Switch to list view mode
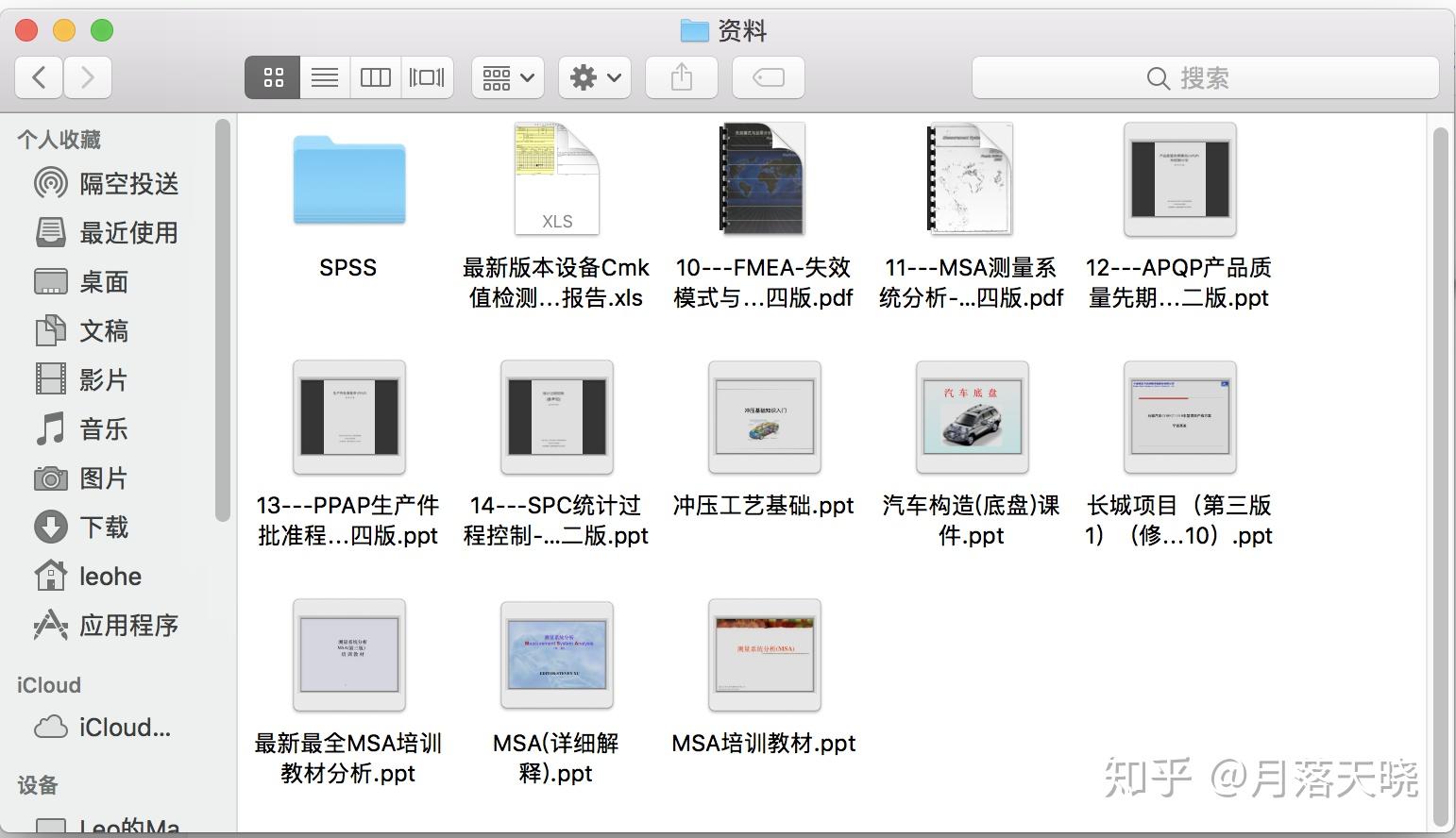Viewport: 1456px width, 838px height. point(325,77)
